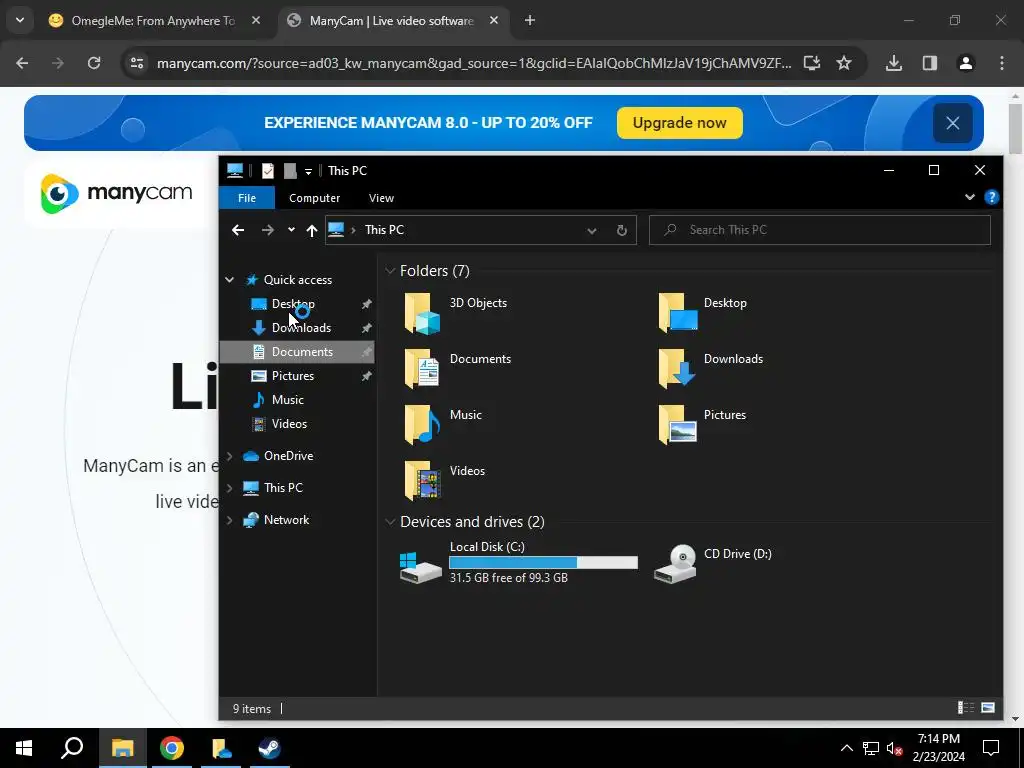Image resolution: width=1024 pixels, height=768 pixels.
Task: Open the Music folder in main pane
Action: 442,424
